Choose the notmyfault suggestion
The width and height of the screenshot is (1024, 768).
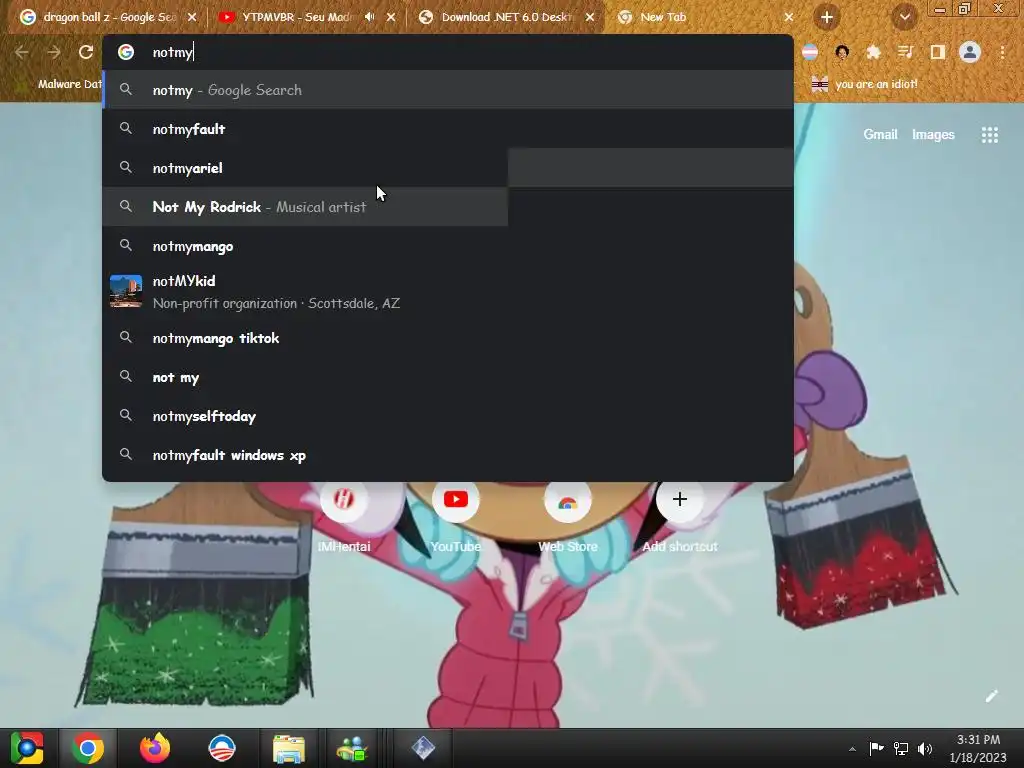[x=447, y=129]
